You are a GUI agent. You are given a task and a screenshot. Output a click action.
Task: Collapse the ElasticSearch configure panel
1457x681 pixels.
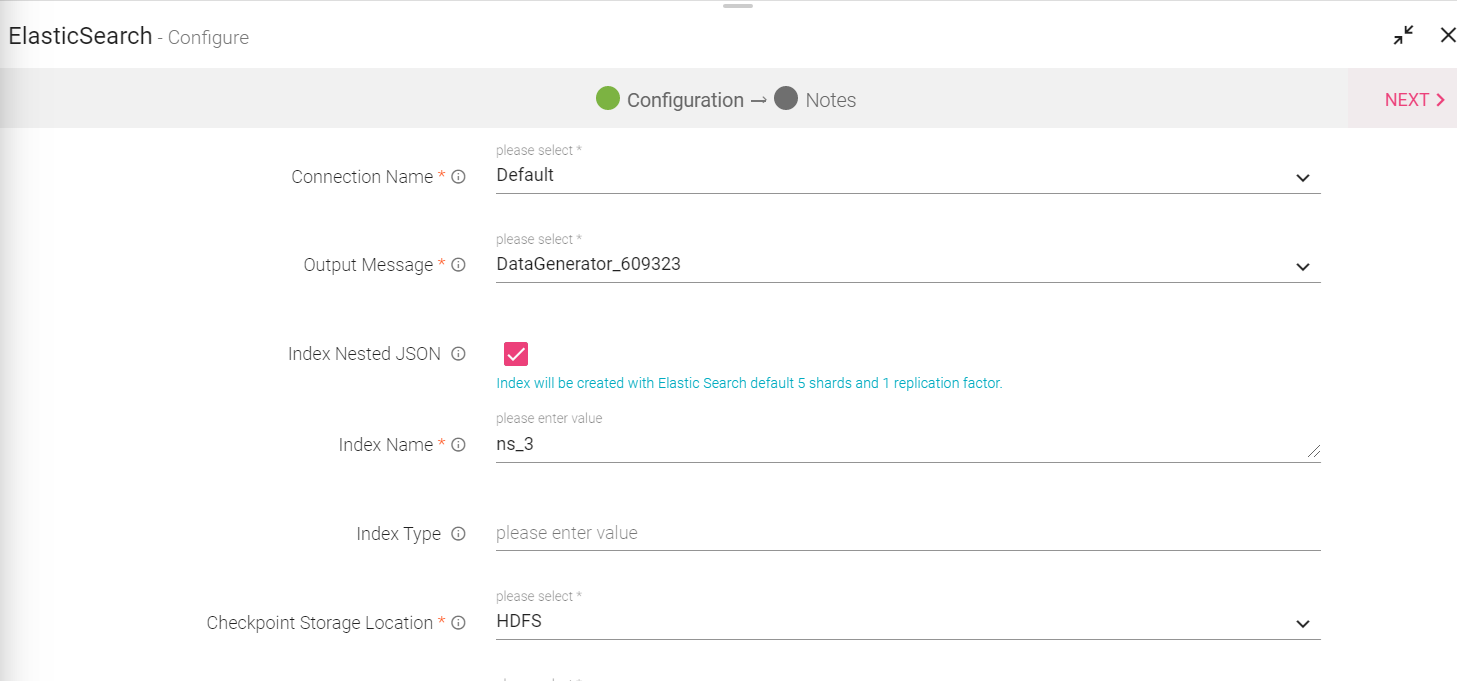tap(1403, 35)
